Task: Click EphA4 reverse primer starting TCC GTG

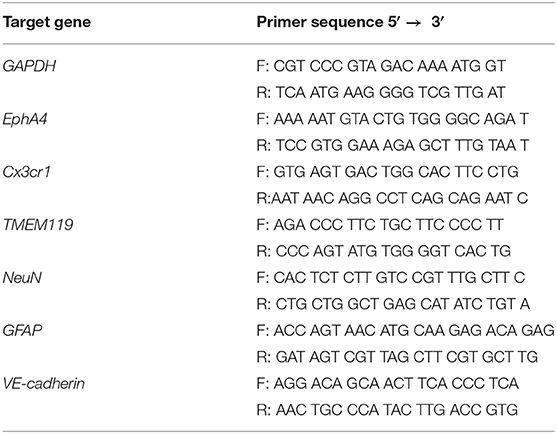Action: click(393, 146)
